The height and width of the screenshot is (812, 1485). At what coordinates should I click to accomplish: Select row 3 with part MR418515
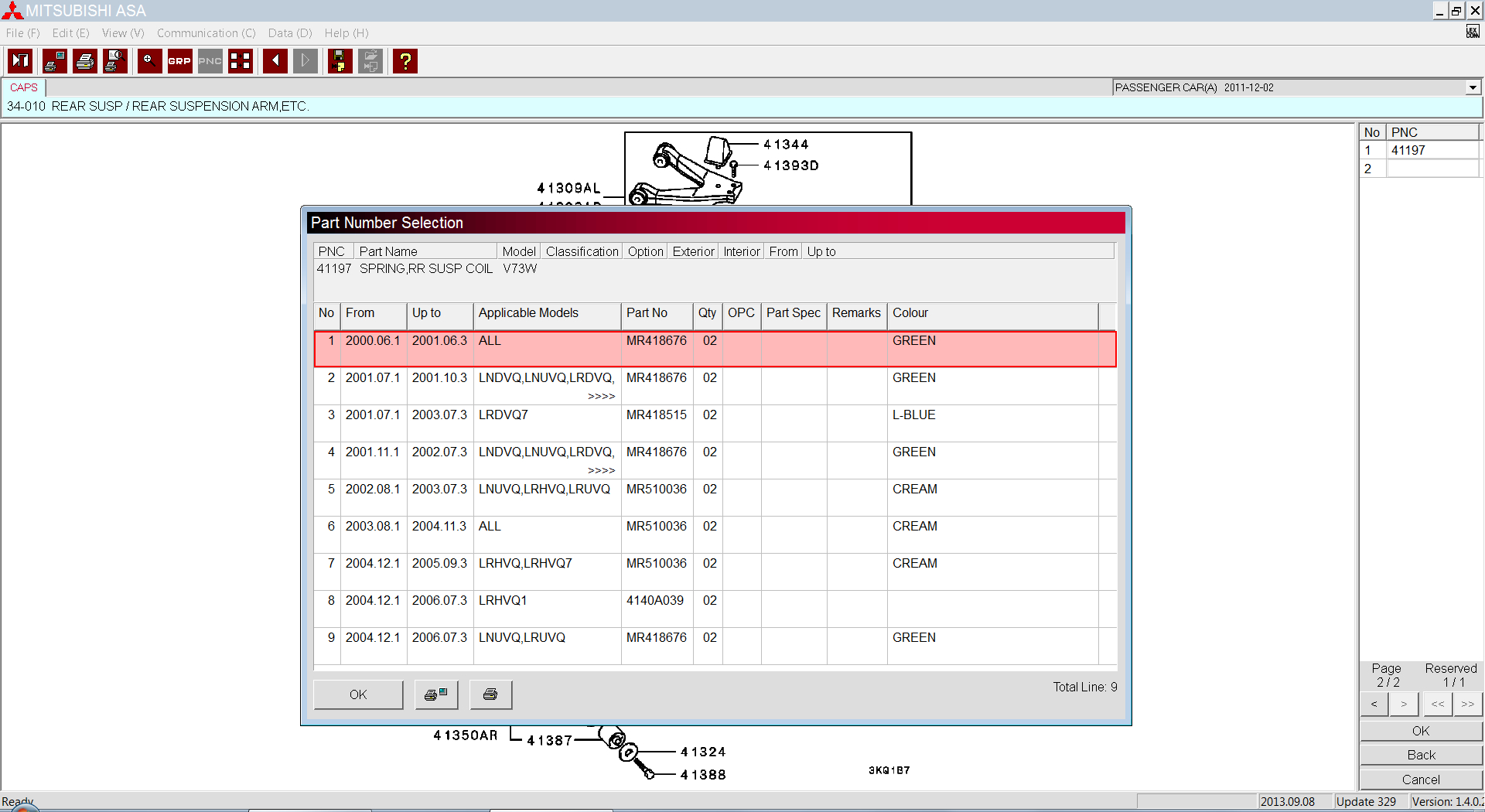click(x=656, y=415)
